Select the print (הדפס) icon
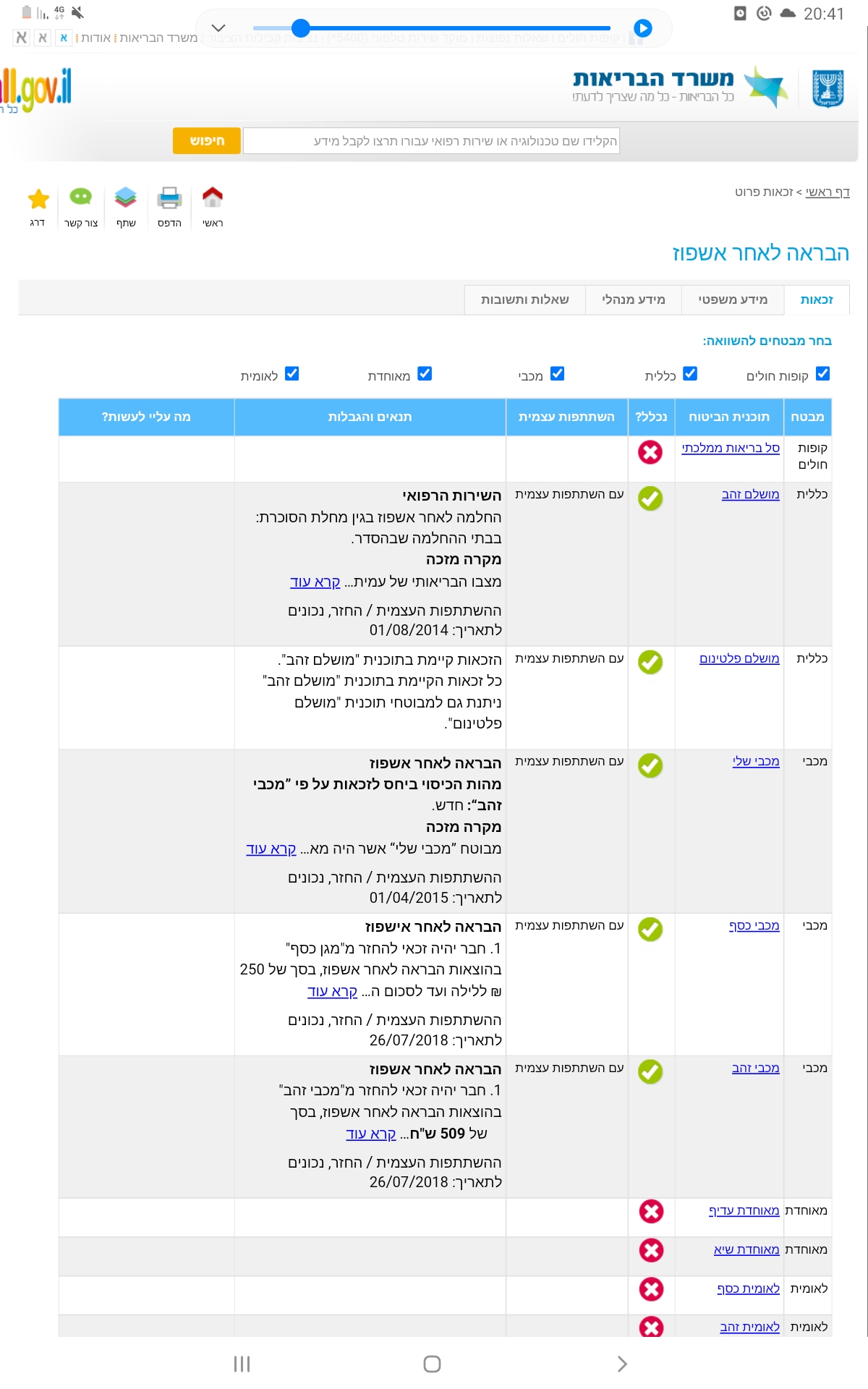Screen dimensions: 868x1389 tap(169, 197)
